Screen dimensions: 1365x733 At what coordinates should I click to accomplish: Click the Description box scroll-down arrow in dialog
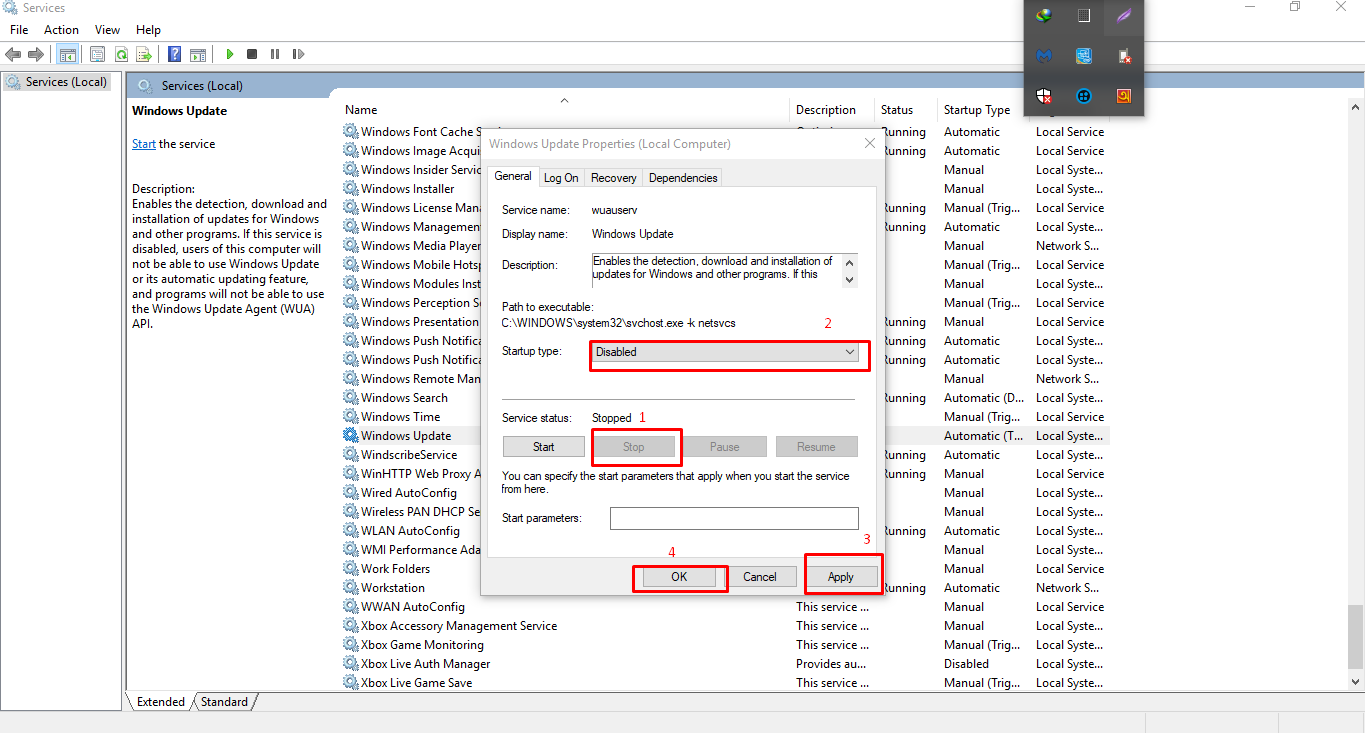click(x=850, y=280)
